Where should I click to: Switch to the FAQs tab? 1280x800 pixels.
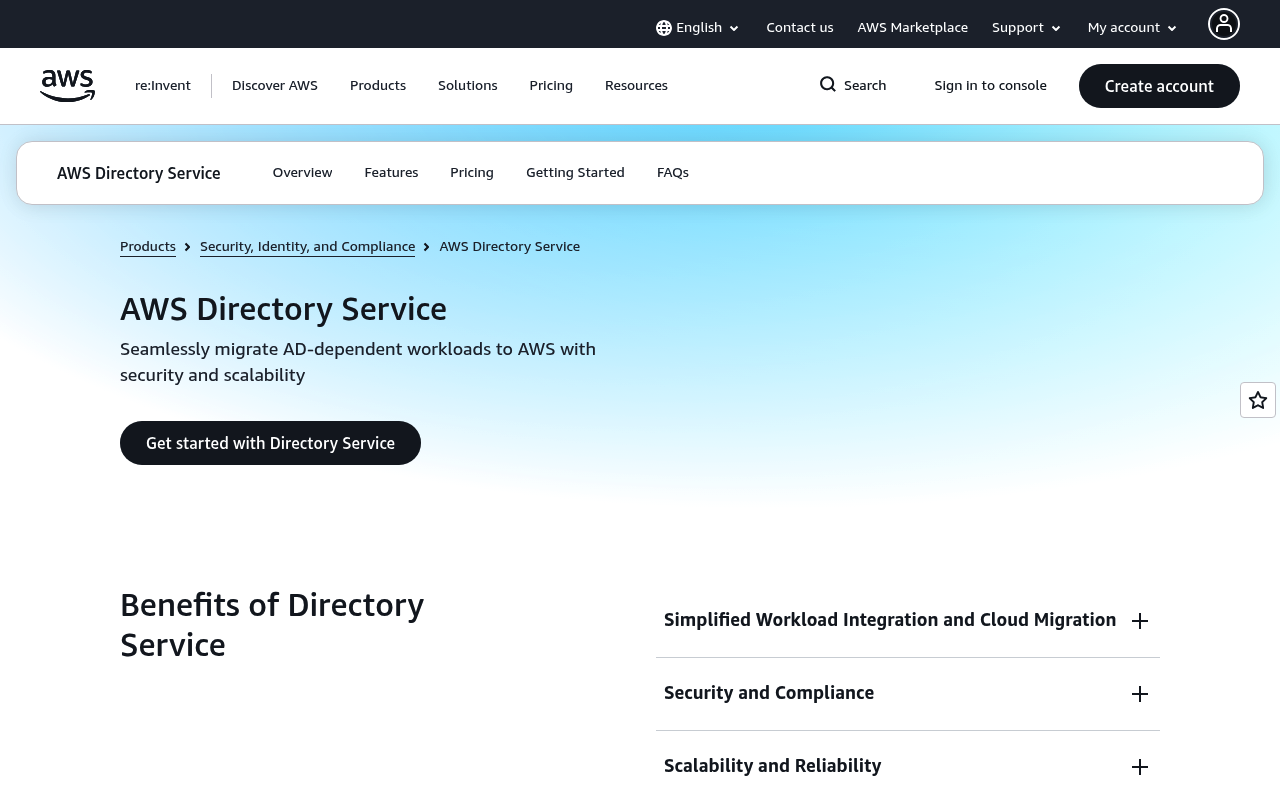click(x=673, y=173)
